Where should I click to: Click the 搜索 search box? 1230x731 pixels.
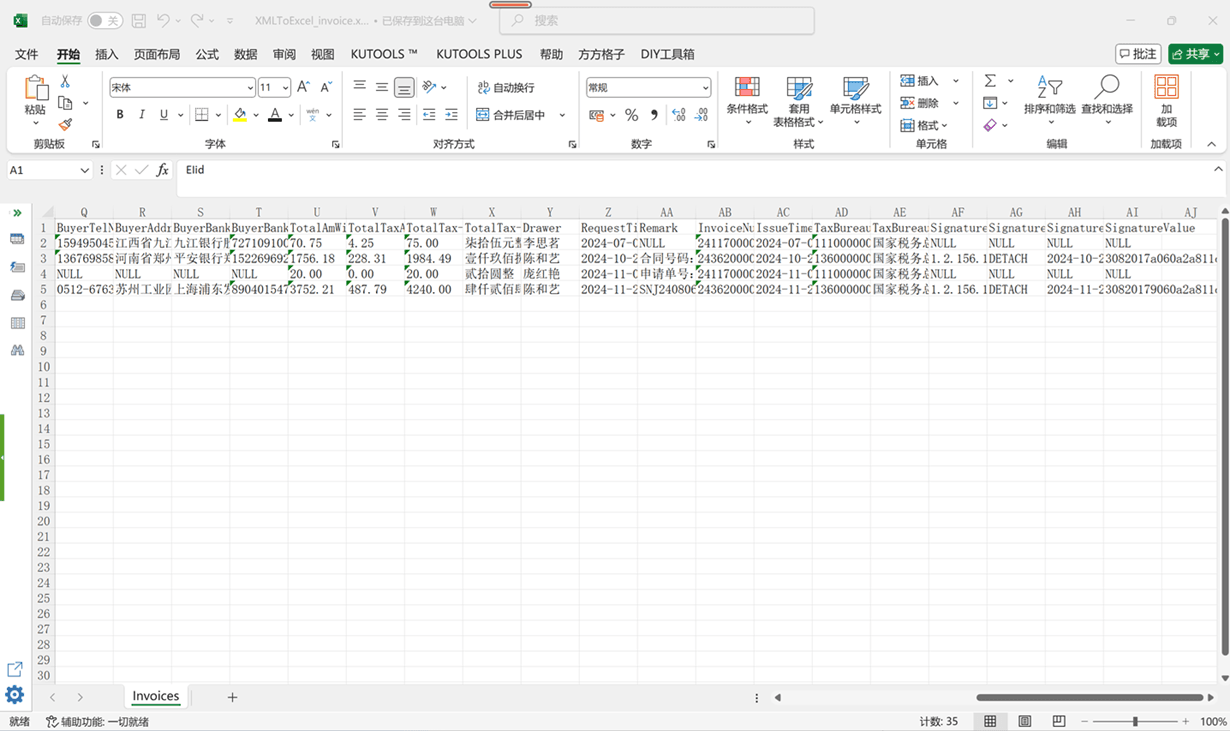(656, 20)
